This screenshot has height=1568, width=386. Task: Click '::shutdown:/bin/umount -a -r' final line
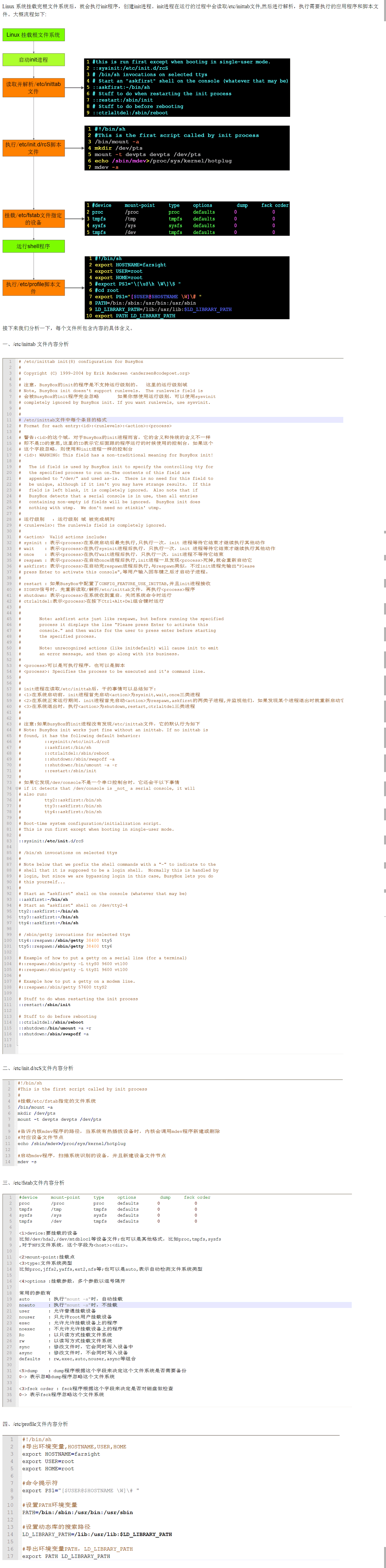(x=54, y=1028)
